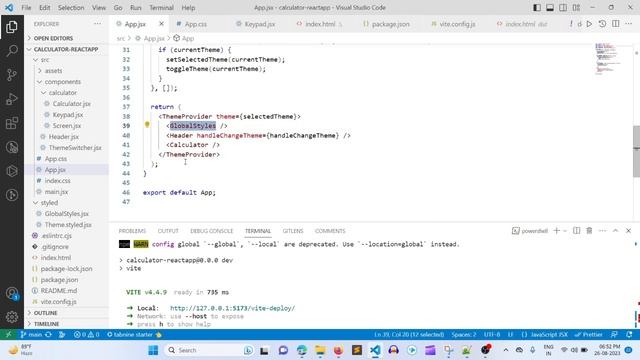Toggle secondary side bar layout icon
Screen dimensions: 640x360
[563, 7]
